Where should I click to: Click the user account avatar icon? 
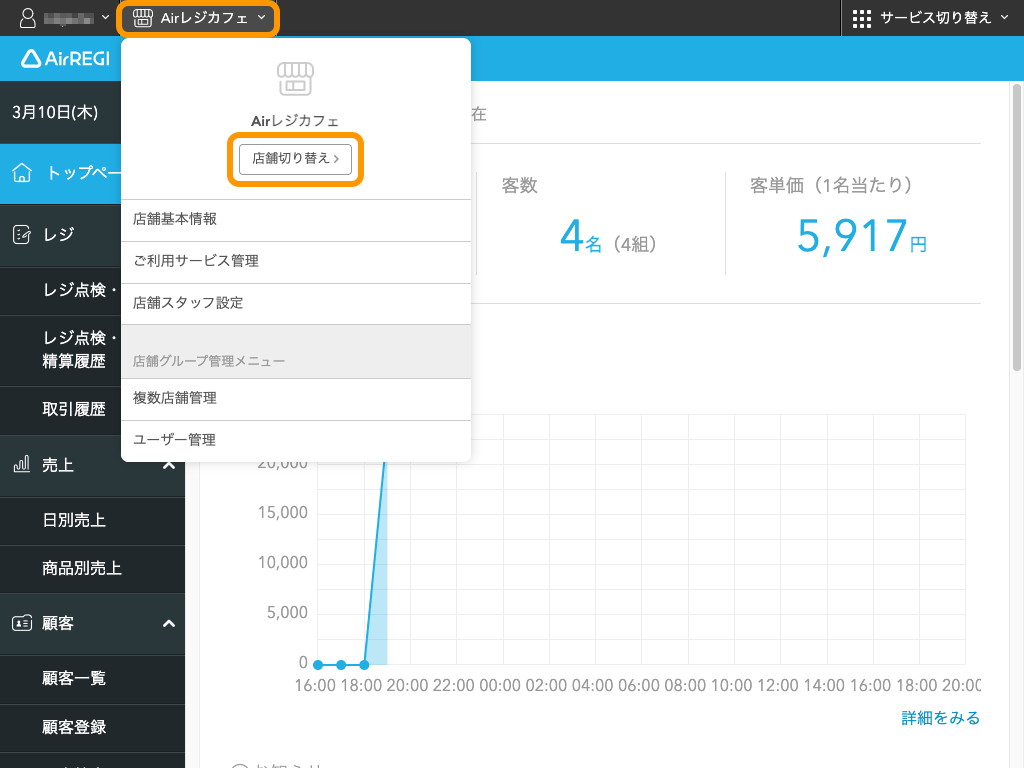coord(27,18)
